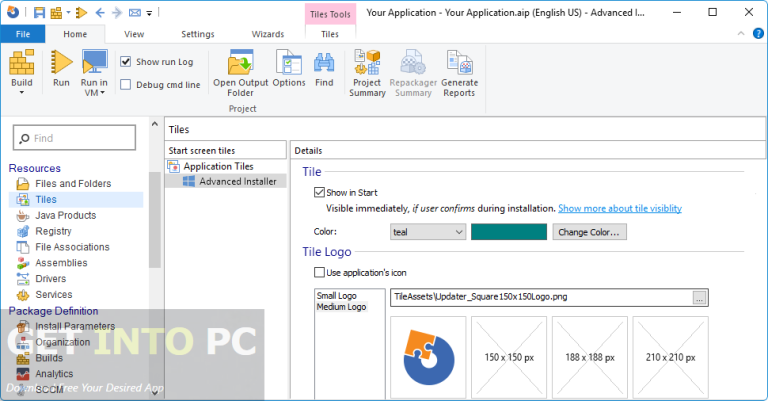This screenshot has height=401, width=768.
Task: Click the Run play icon
Action: click(61, 62)
